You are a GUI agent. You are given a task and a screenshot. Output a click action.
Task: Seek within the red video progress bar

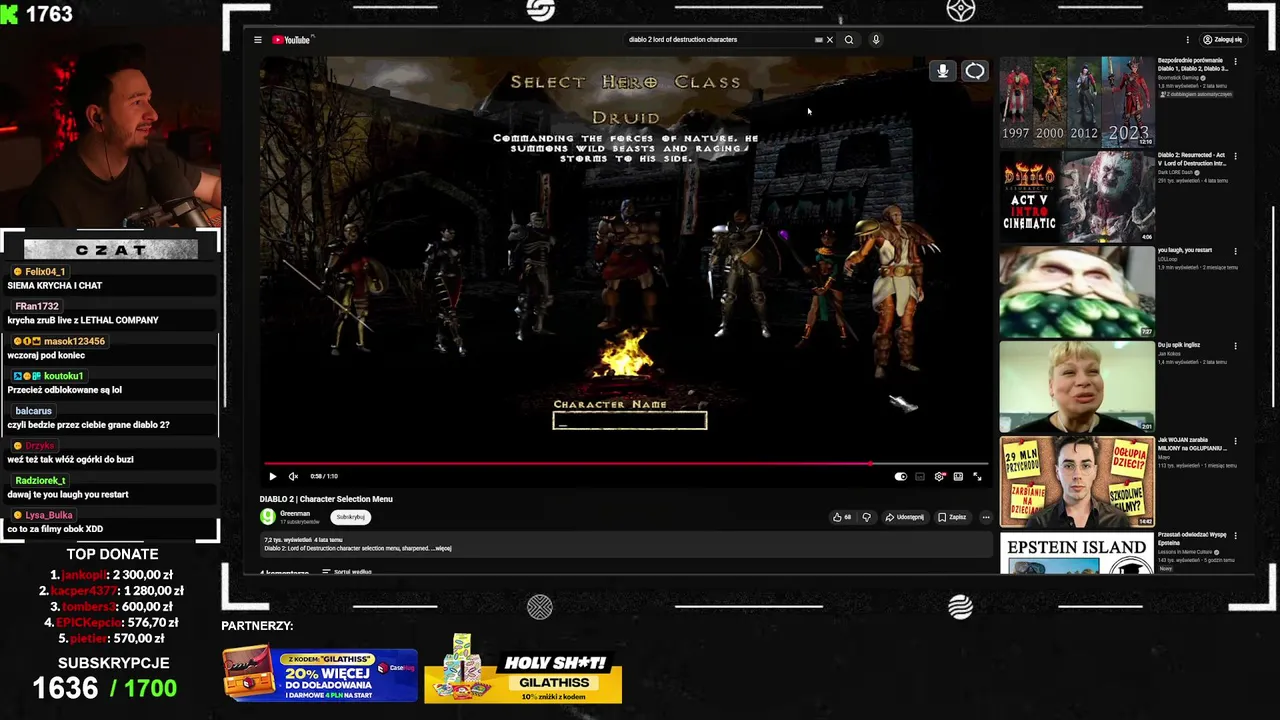(626, 464)
